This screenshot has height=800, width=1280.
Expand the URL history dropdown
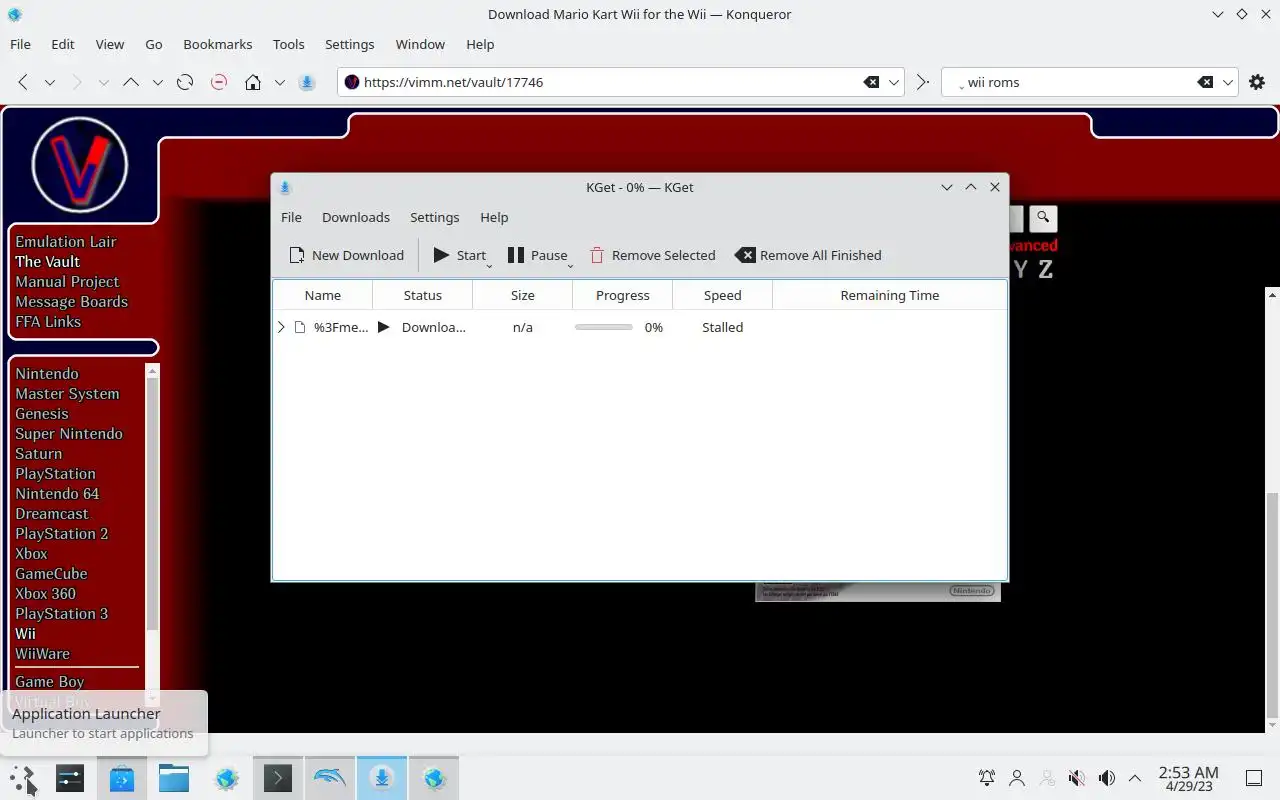(895, 82)
